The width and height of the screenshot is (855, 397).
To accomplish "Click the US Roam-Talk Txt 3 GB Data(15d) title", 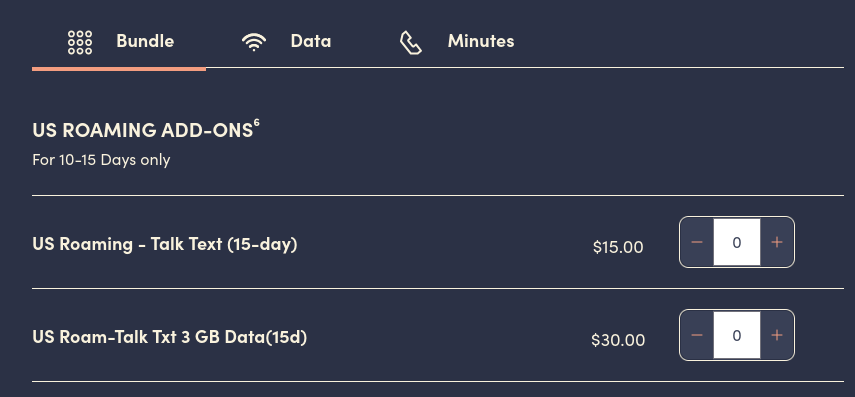I will click(170, 337).
